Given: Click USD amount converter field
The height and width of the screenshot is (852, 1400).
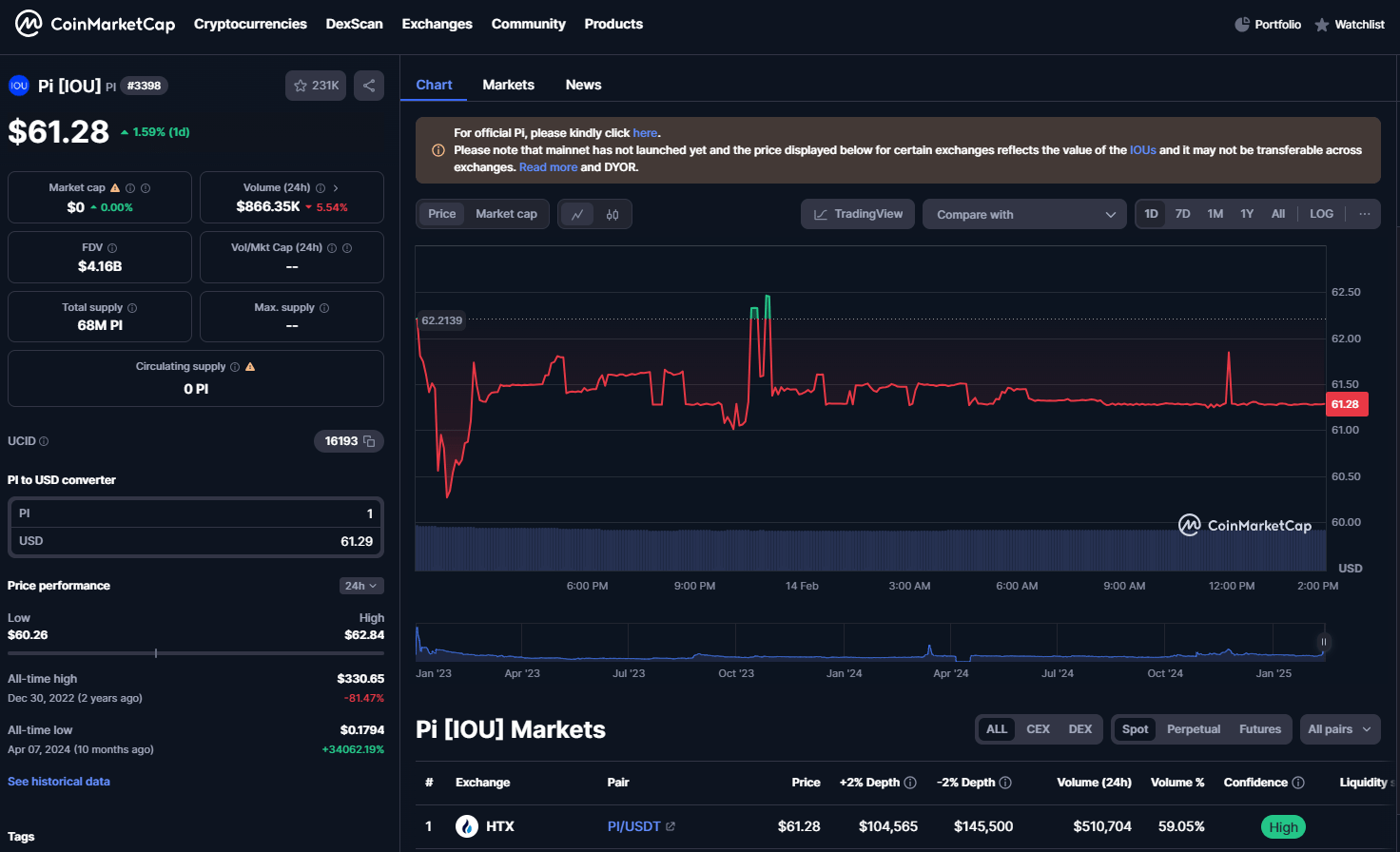Looking at the screenshot, I should tap(196, 541).
